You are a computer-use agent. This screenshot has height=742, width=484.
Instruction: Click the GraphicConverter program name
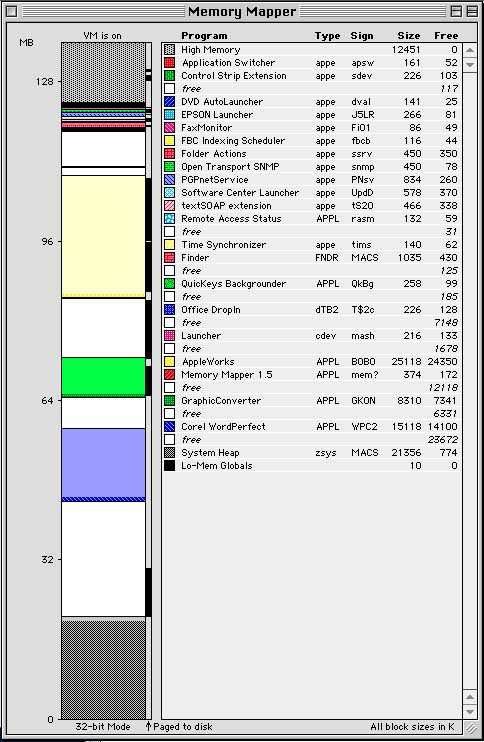221,401
